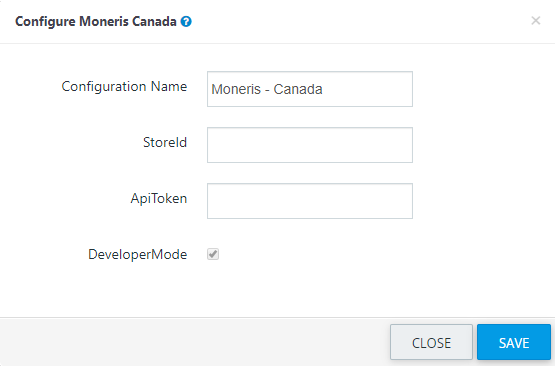This screenshot has height=366, width=555.
Task: Dismiss dialog with the top-right X icon
Action: pyautogui.click(x=536, y=21)
